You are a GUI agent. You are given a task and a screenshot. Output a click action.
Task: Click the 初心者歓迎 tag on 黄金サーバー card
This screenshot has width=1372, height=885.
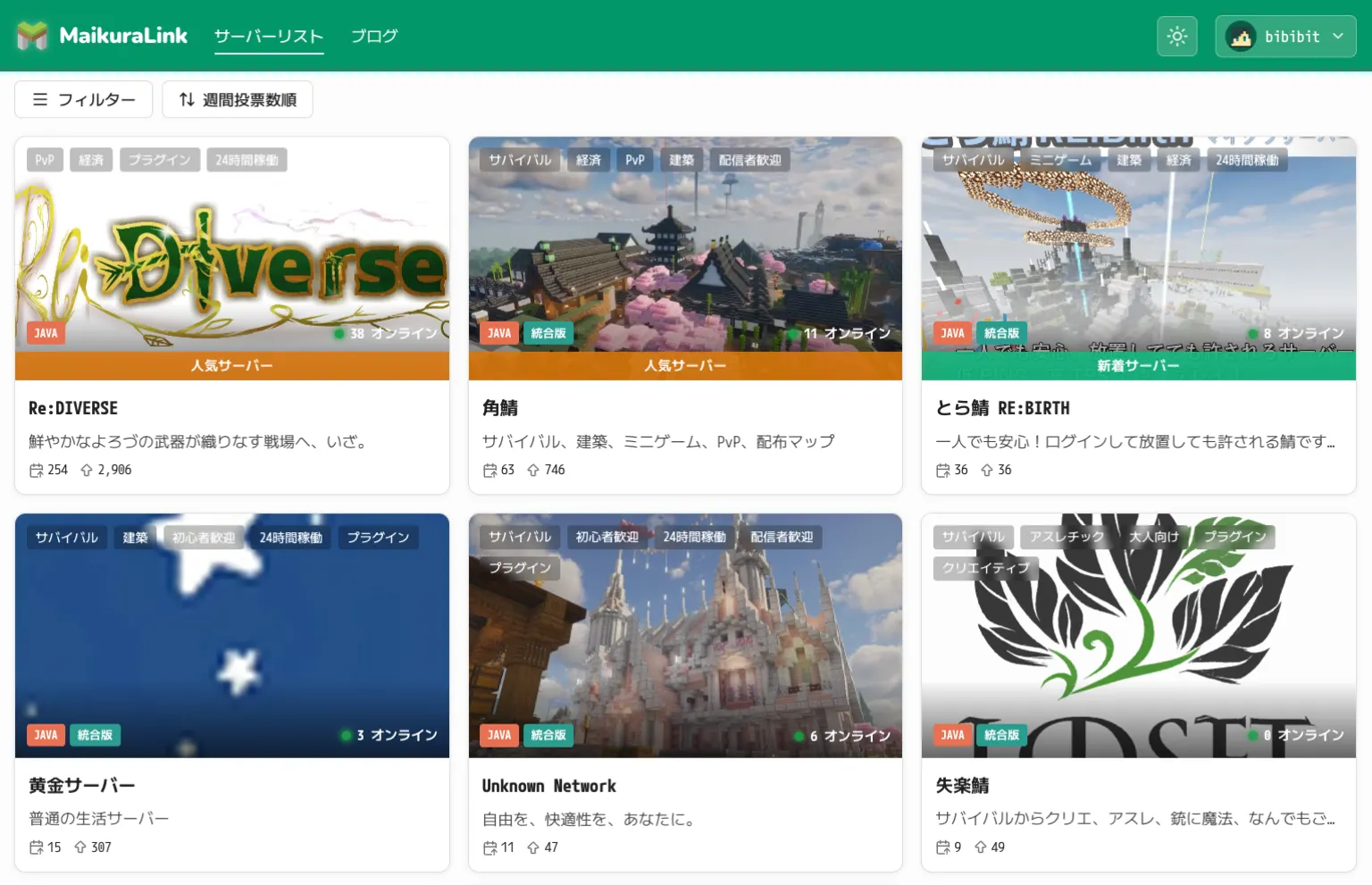204,538
